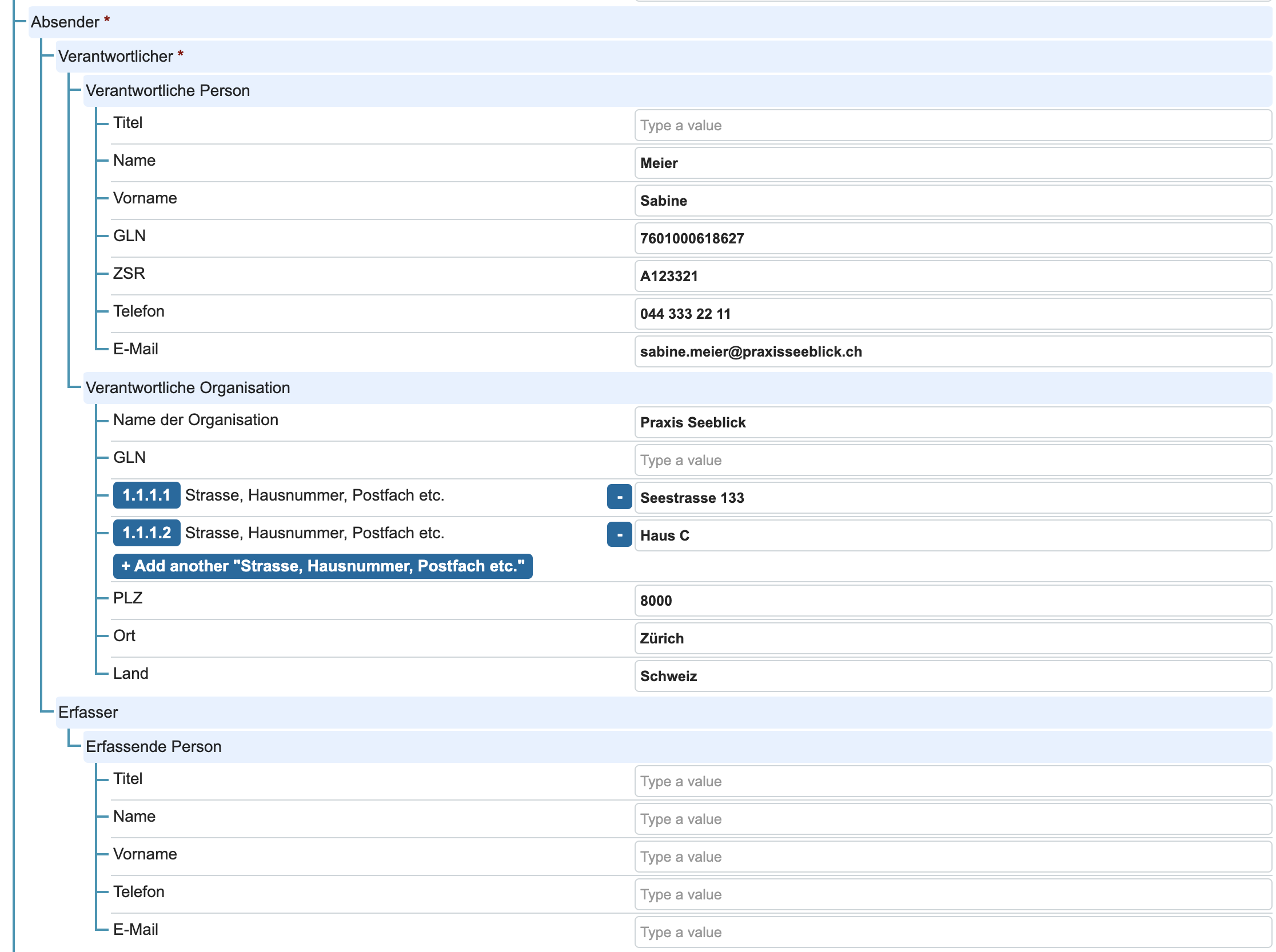Remove street row 1.1.1.1 with minus button
This screenshot has height=952, width=1276.
pyautogui.click(x=619, y=497)
